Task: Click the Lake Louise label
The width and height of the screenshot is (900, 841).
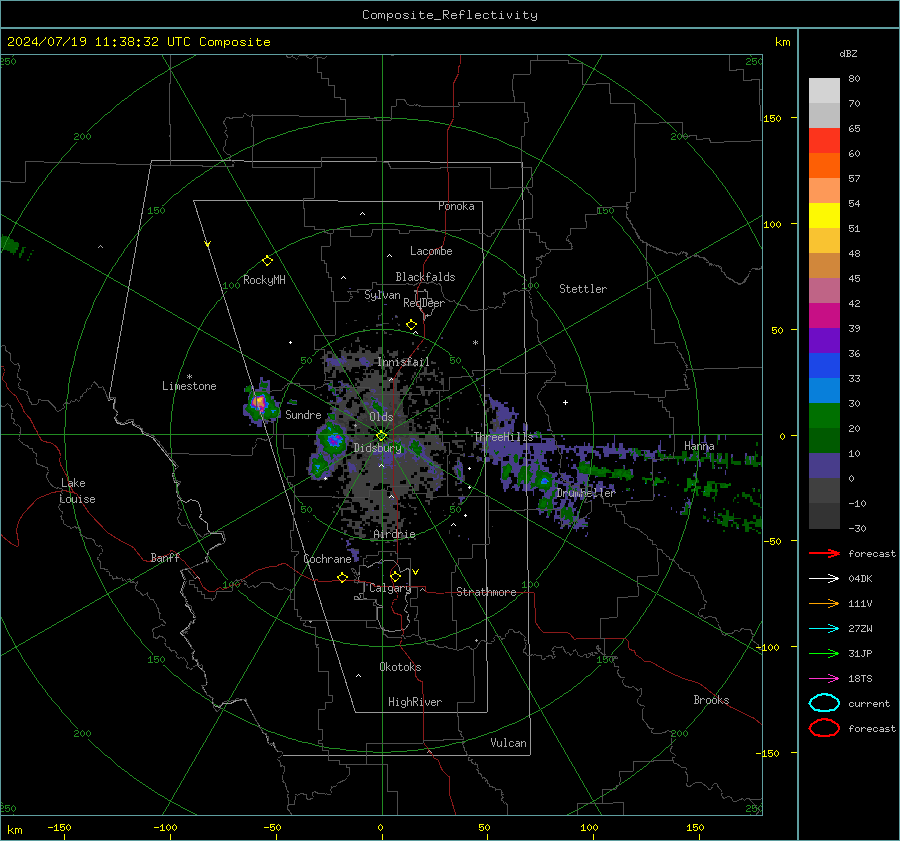Action: point(77,491)
